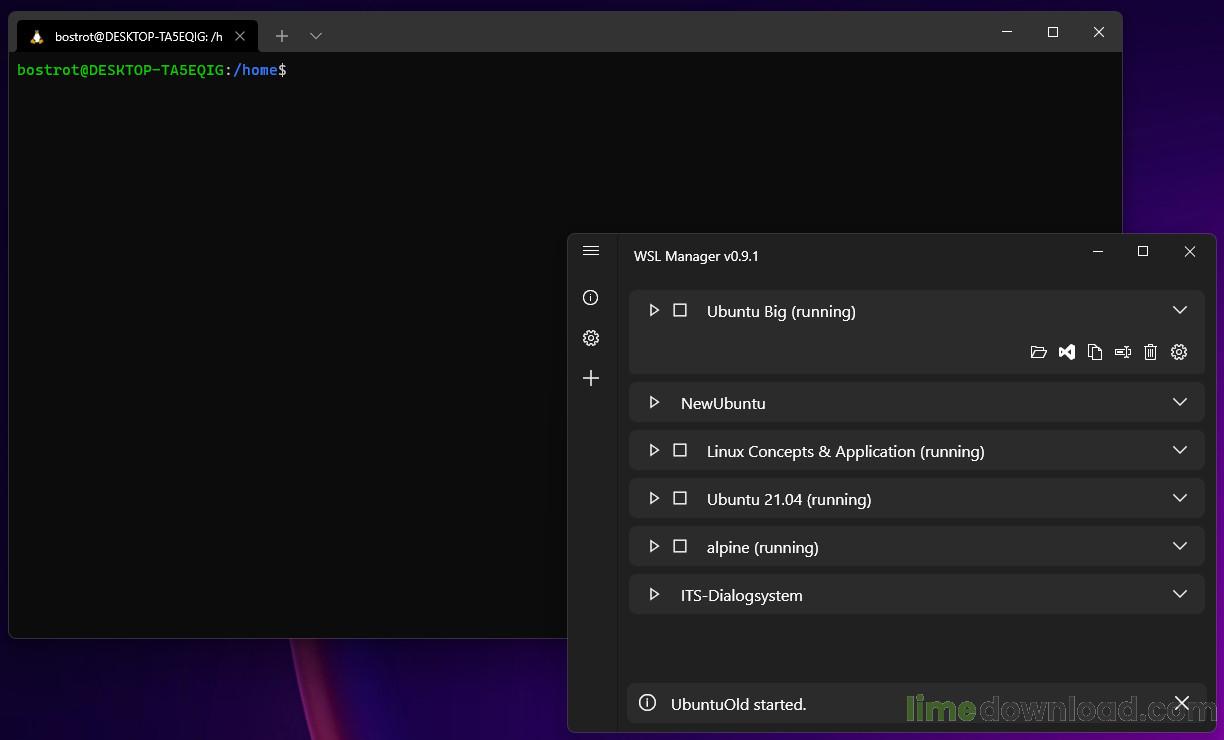Start the NewUbuntu distro
This screenshot has height=740, width=1224.
click(x=654, y=403)
